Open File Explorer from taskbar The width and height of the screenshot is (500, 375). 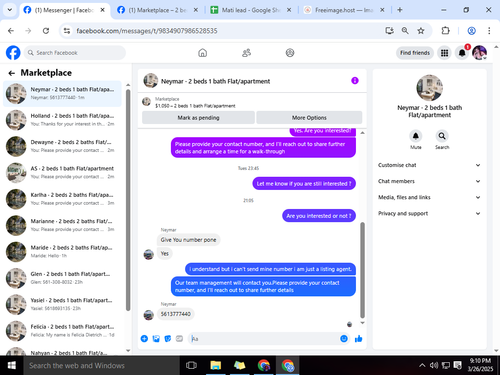(215, 365)
